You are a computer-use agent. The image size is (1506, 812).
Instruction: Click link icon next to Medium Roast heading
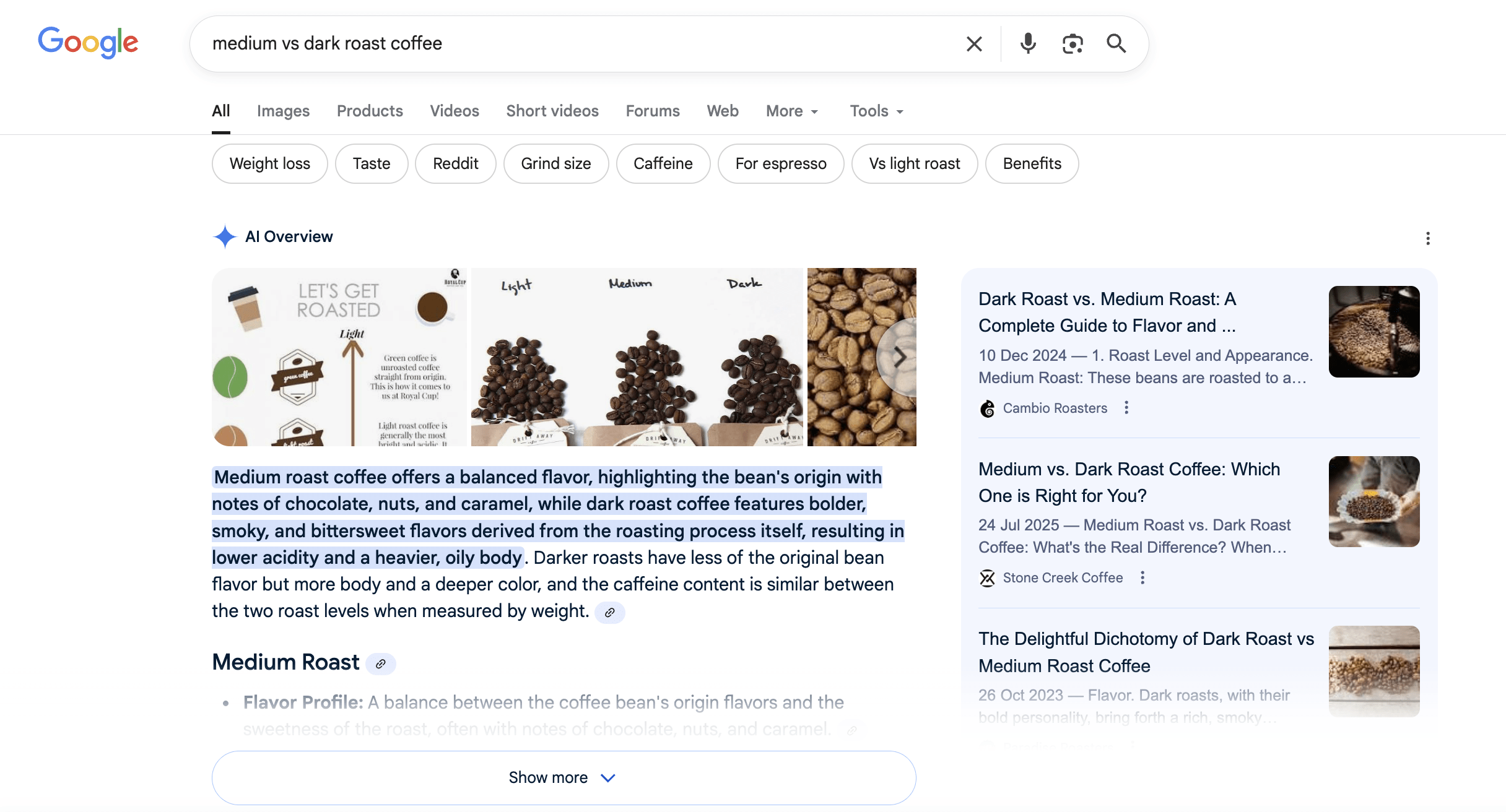tap(381, 663)
